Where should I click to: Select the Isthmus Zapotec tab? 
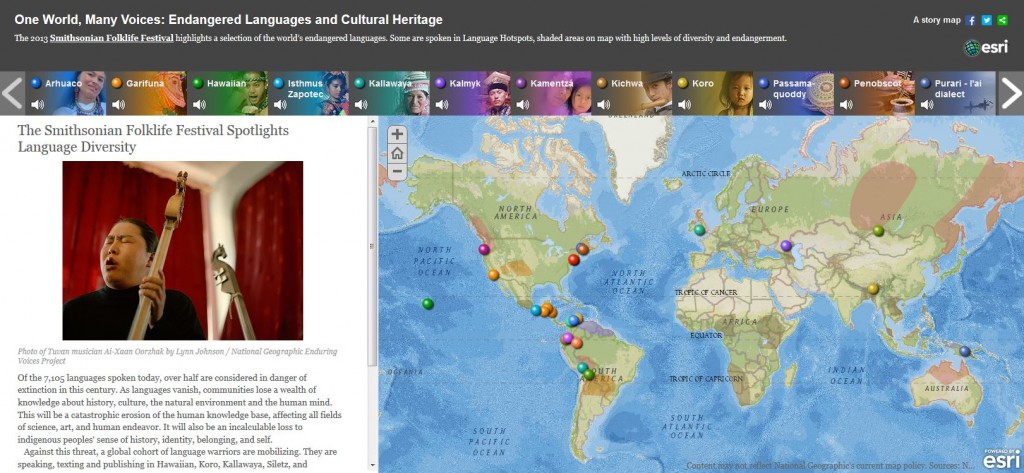click(308, 93)
